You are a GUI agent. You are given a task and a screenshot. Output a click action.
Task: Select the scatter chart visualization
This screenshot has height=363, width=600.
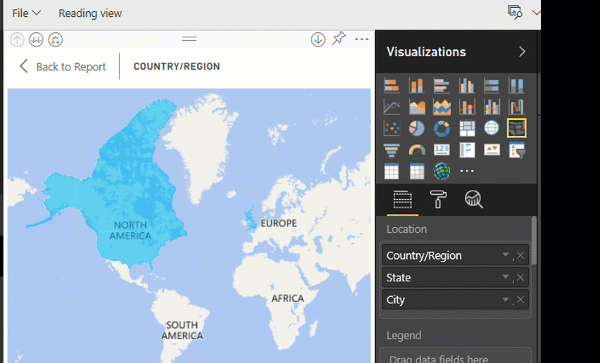(391, 128)
